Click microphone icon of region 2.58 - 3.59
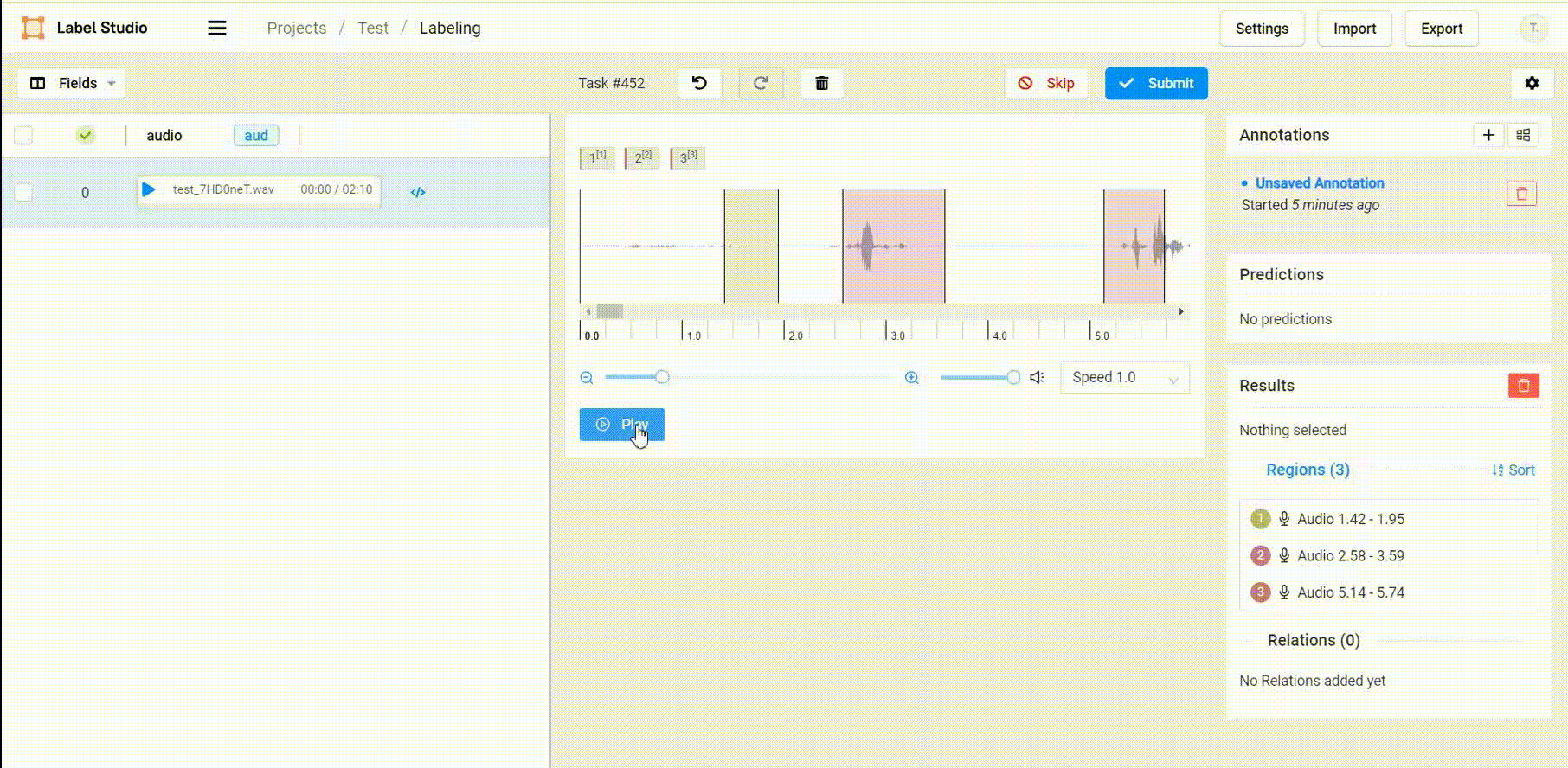The width and height of the screenshot is (1568, 768). pyautogui.click(x=1284, y=555)
